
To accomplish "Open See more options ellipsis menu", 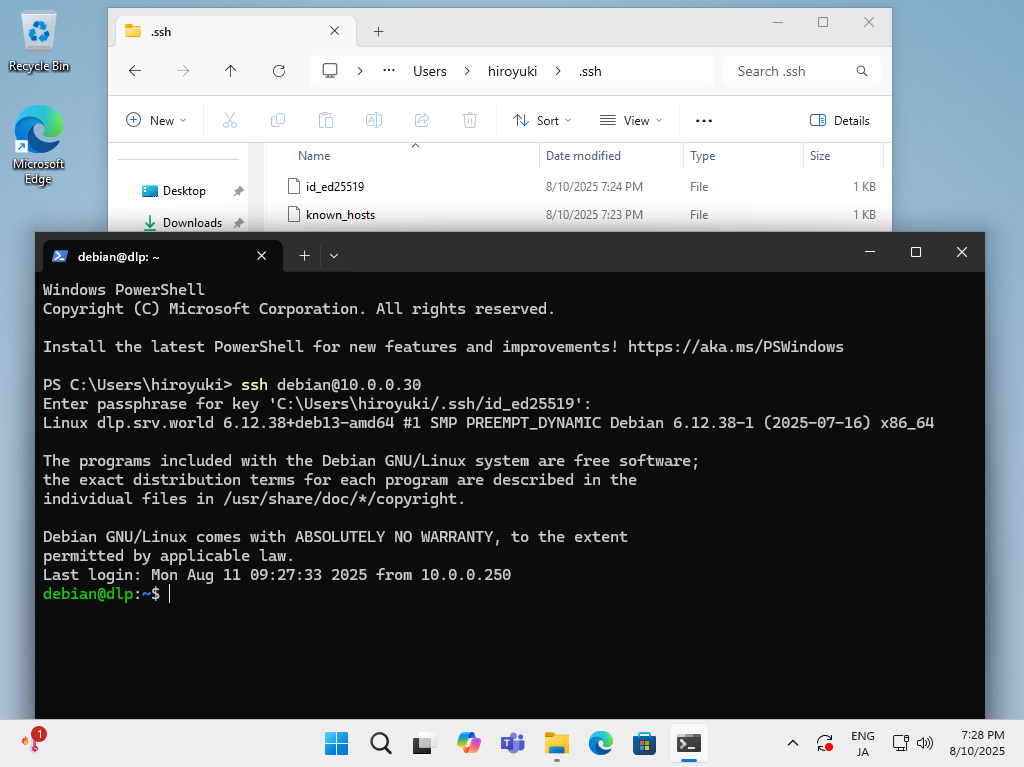I will [704, 120].
